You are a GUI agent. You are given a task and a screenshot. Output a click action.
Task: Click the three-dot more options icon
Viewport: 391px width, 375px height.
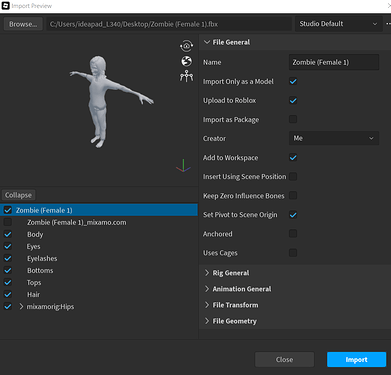(388, 24)
